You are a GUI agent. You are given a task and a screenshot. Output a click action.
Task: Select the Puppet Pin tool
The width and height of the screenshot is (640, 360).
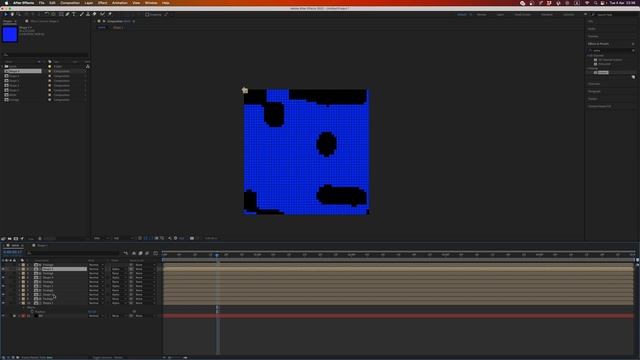[109, 14]
